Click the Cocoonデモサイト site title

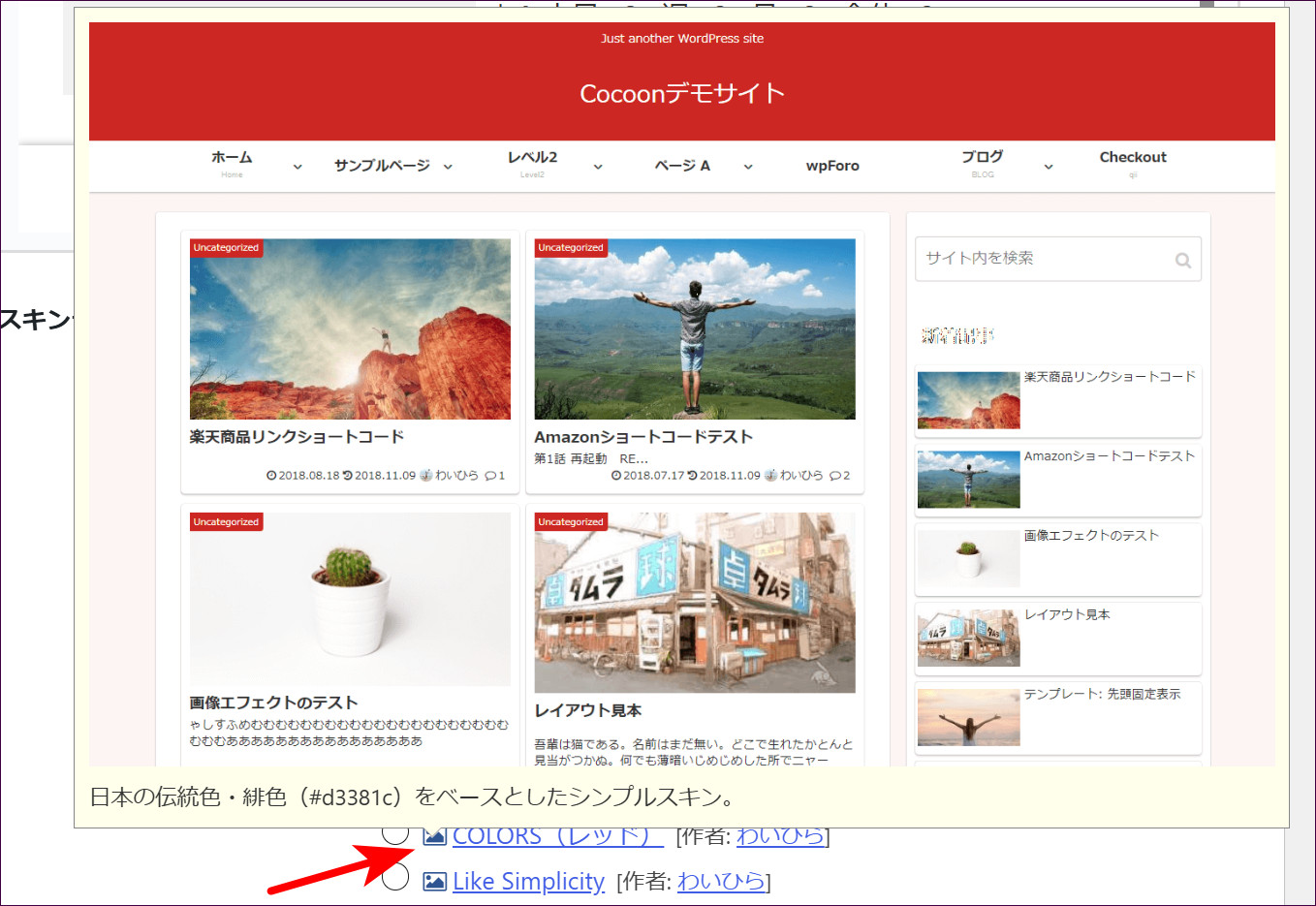[682, 93]
